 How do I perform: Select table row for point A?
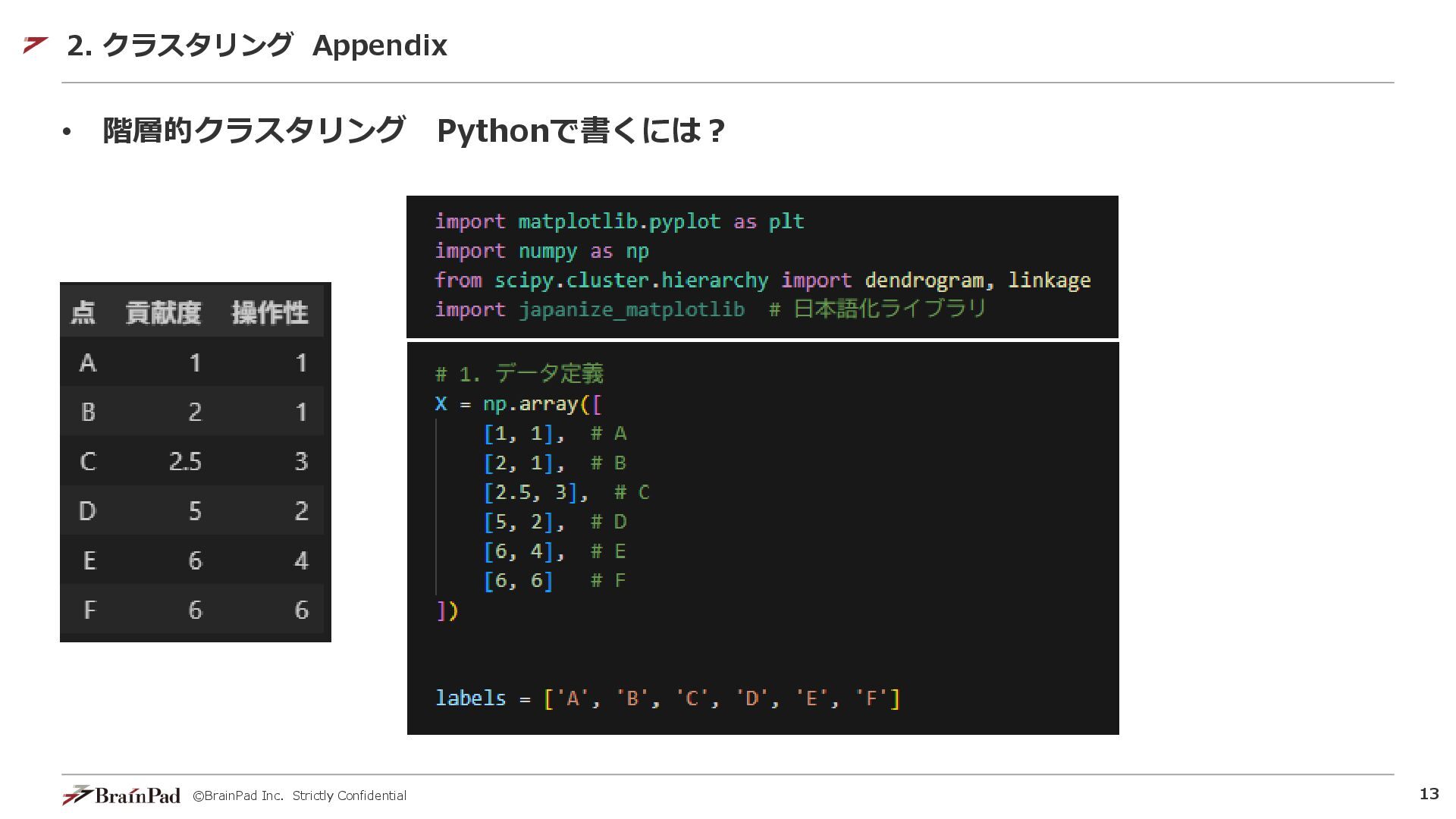[x=194, y=362]
